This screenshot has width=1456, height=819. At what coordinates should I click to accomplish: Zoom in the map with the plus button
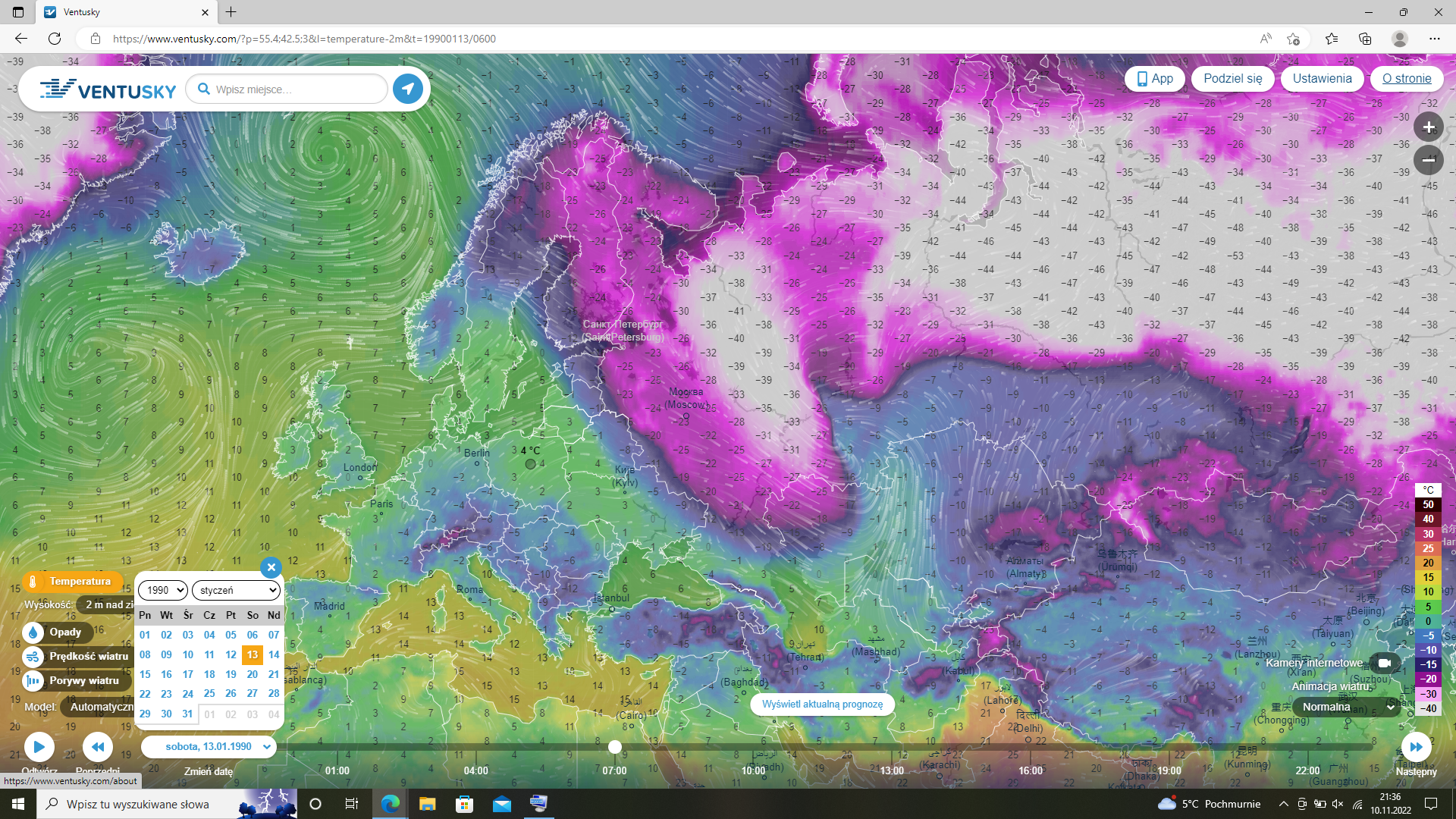pos(1428,127)
